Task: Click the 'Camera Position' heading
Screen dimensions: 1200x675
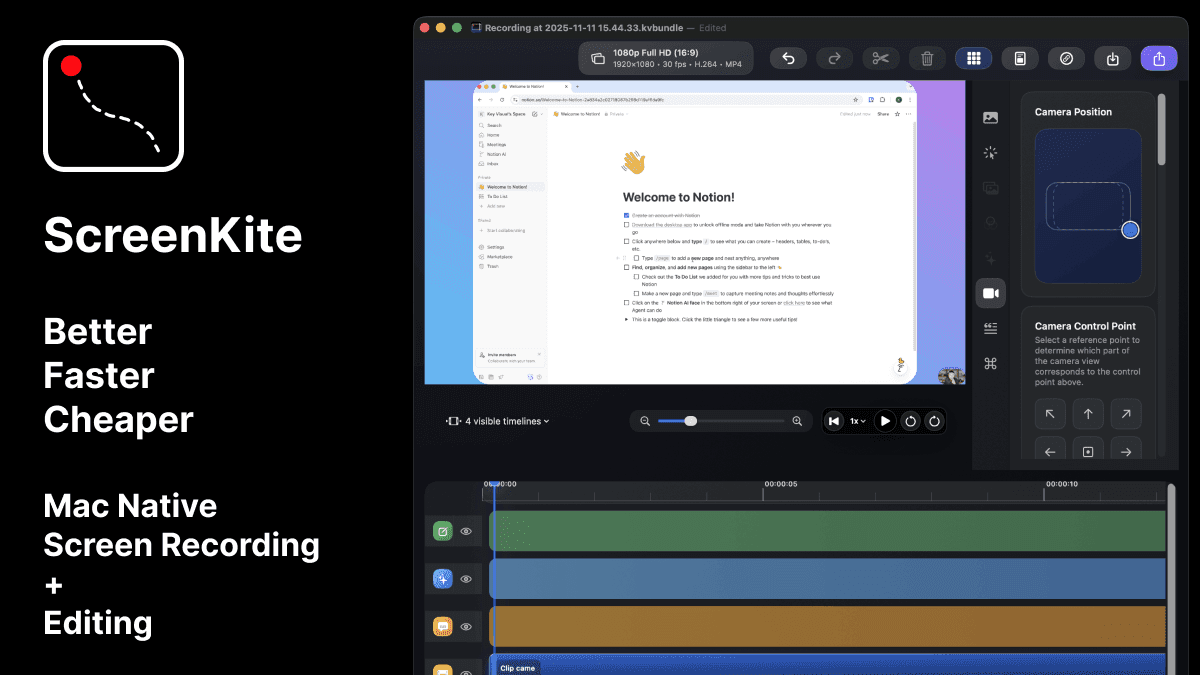Action: tap(1073, 112)
